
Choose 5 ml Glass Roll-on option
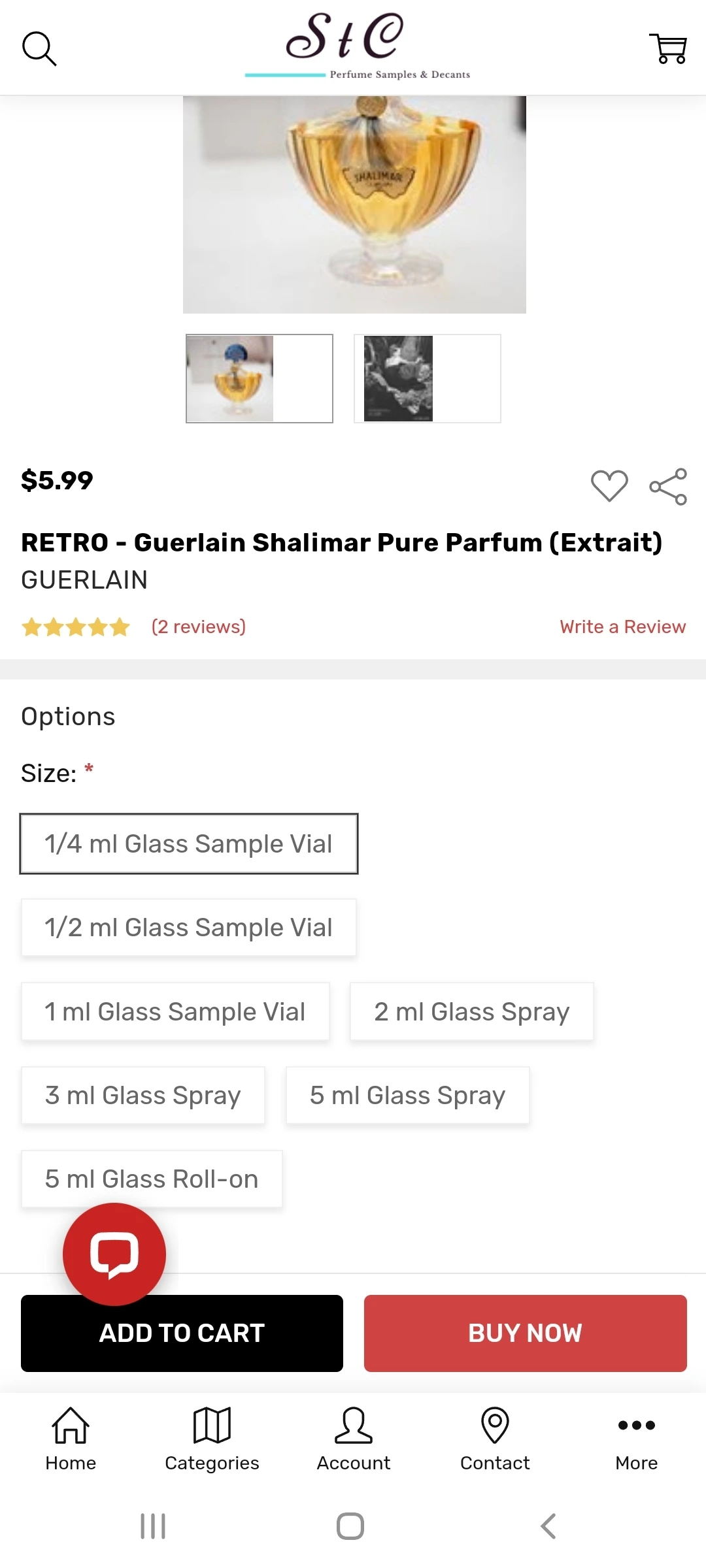click(152, 1179)
